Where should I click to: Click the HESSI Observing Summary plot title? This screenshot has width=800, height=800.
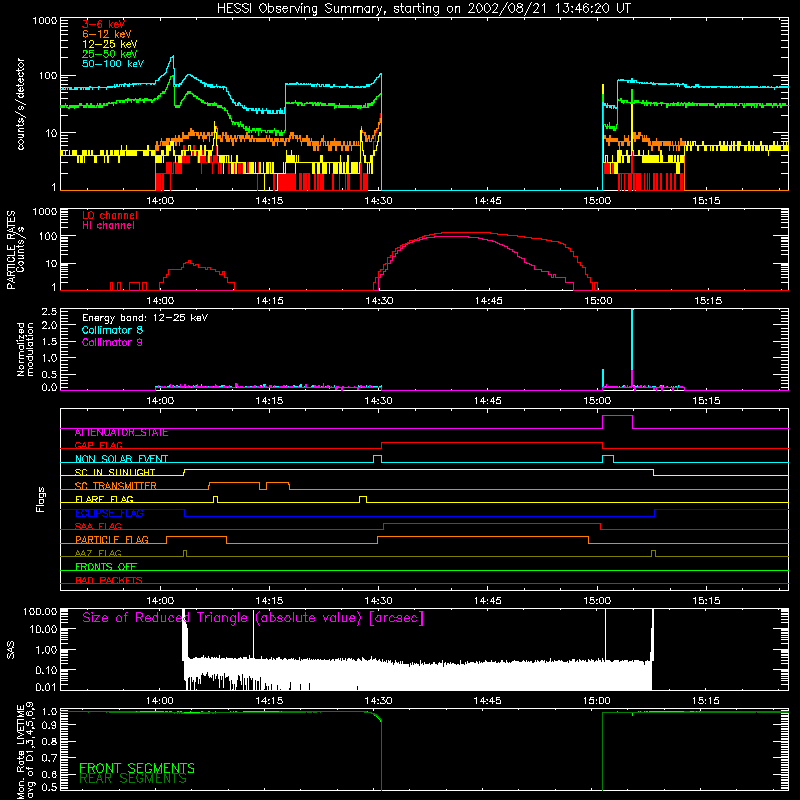(423, 8)
